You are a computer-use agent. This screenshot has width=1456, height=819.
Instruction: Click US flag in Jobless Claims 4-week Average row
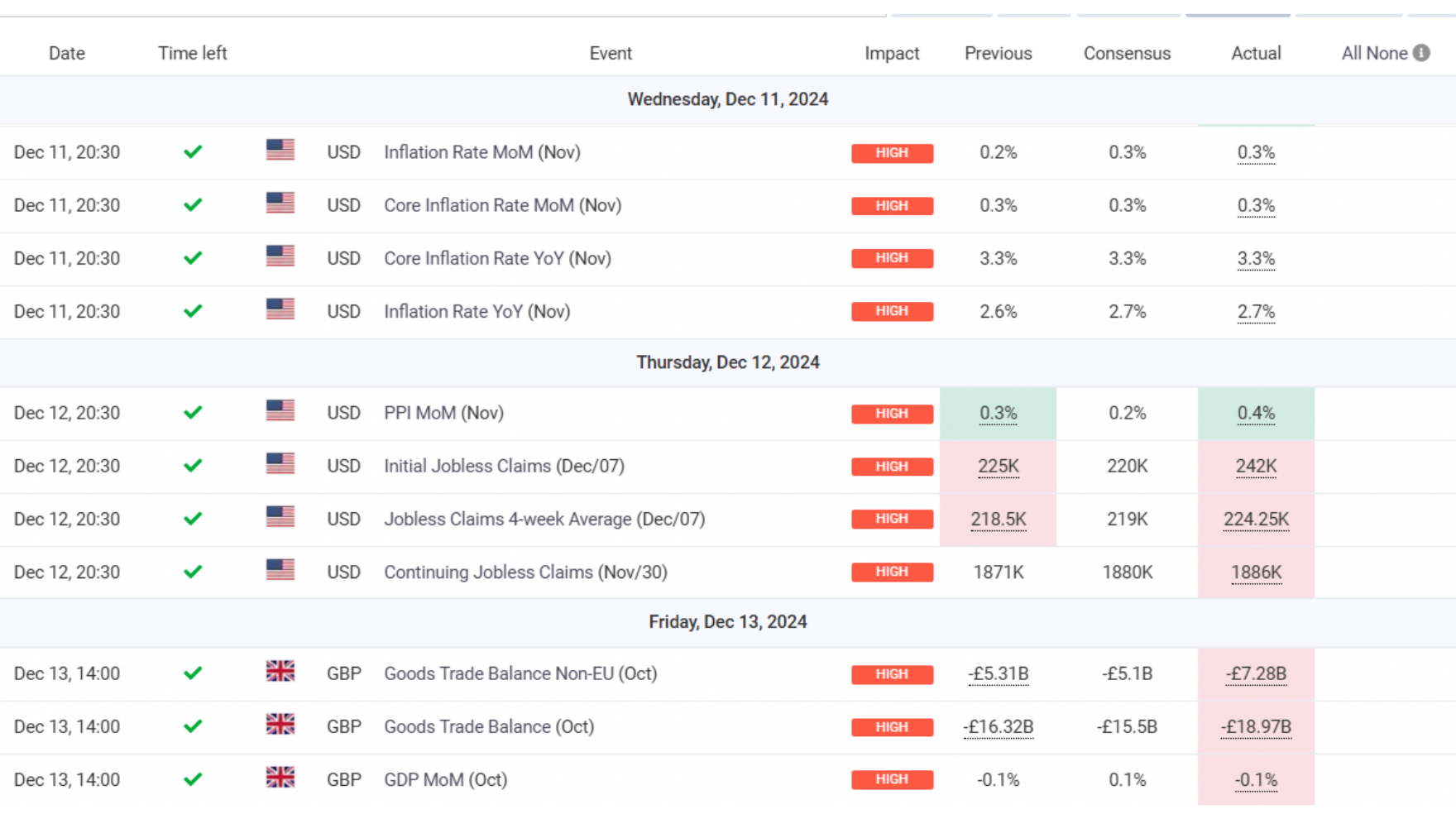pos(280,516)
